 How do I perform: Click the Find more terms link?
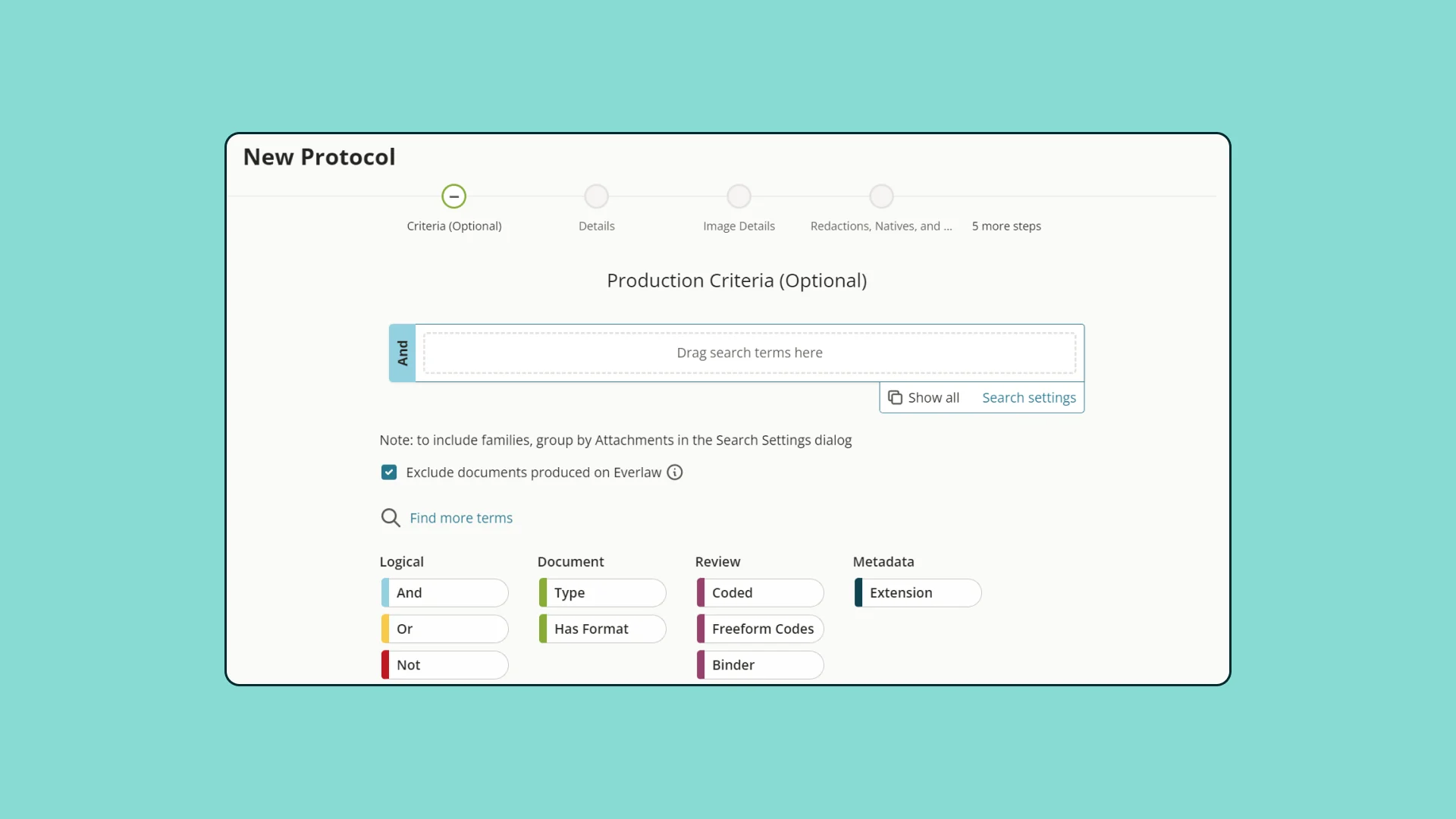pyautogui.click(x=461, y=518)
